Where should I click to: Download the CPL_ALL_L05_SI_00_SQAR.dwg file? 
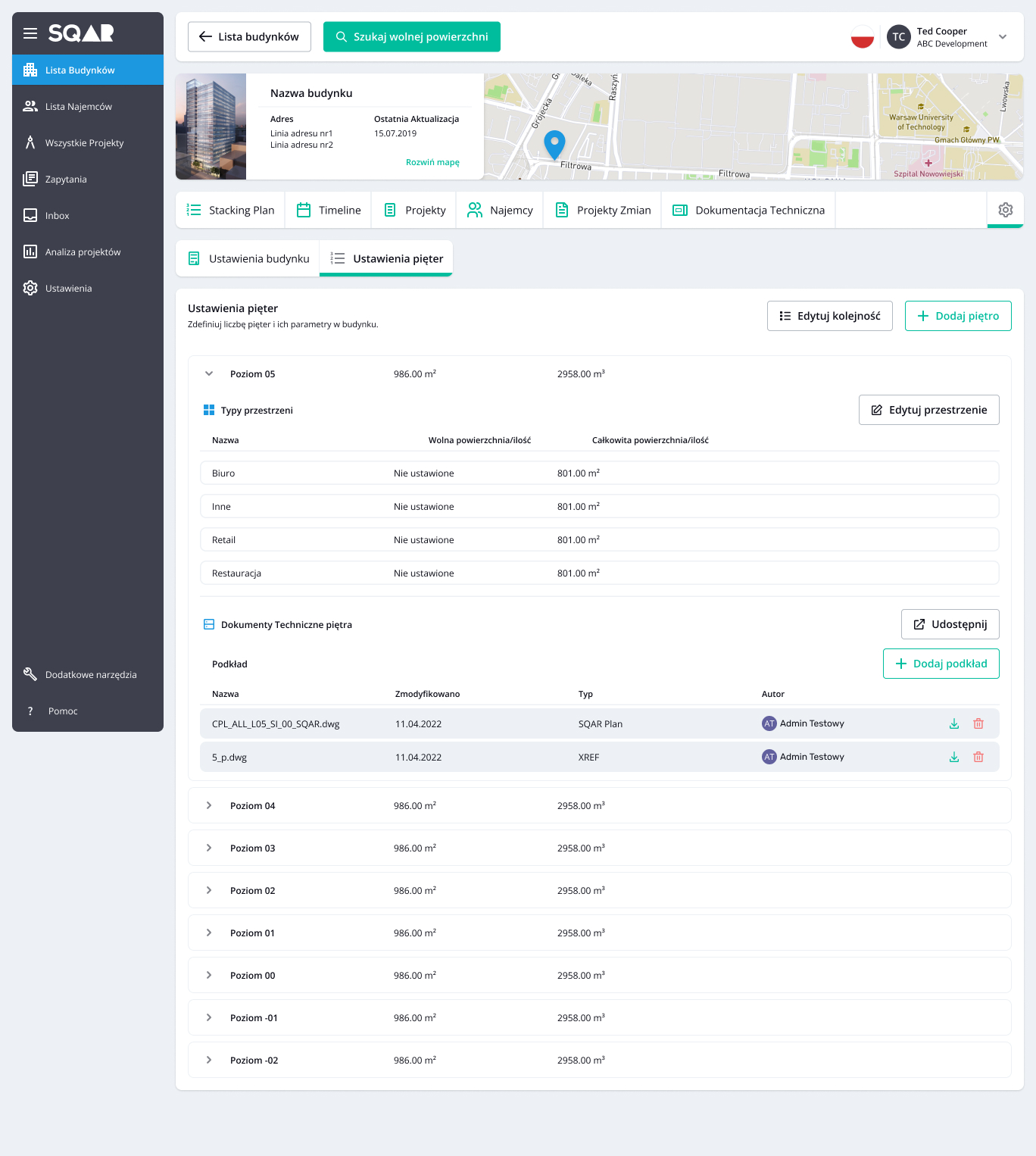click(x=954, y=723)
